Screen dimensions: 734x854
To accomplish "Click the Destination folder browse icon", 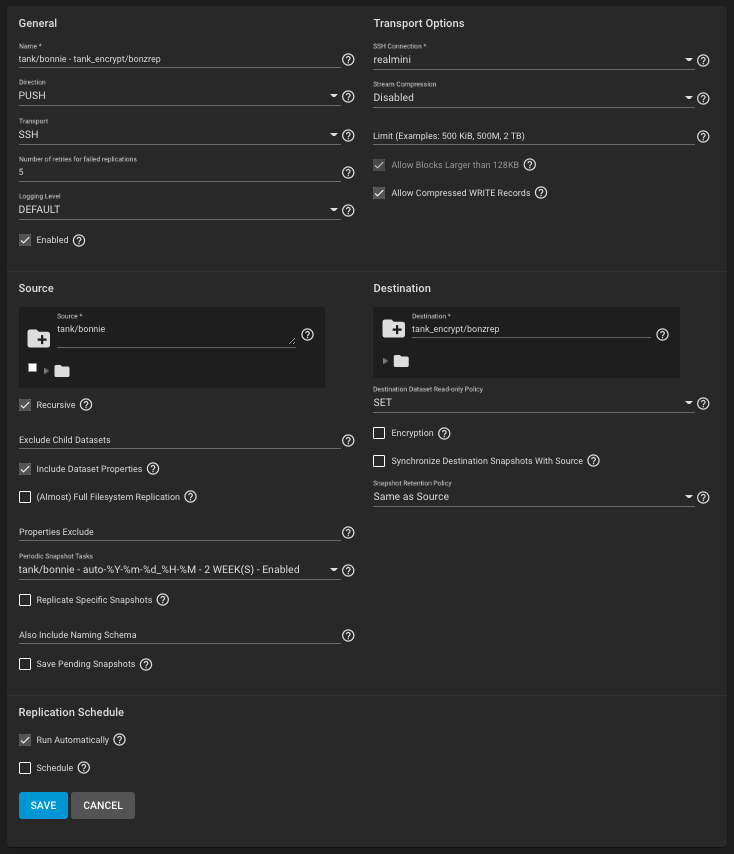I will point(393,329).
